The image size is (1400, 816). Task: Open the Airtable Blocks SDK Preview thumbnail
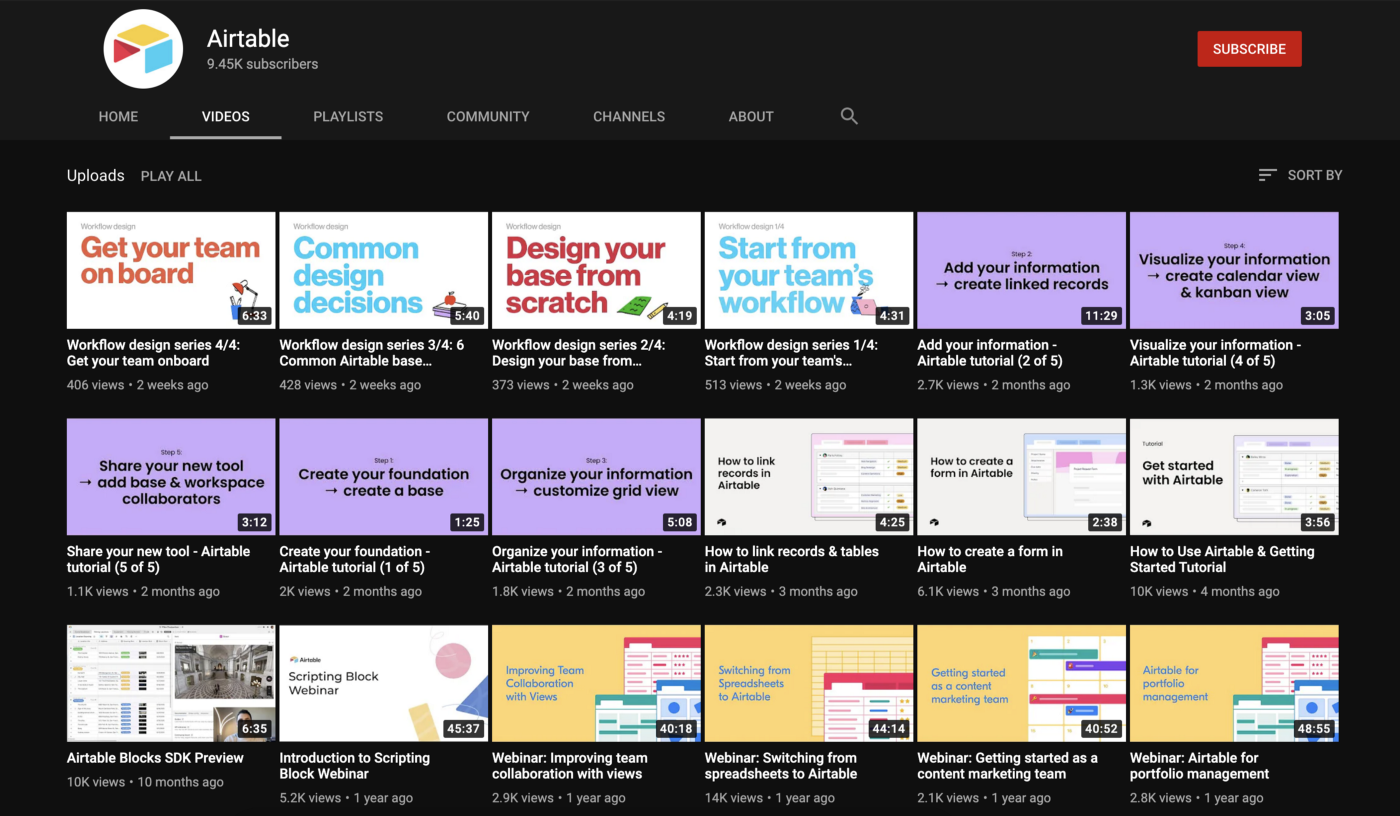click(171, 683)
